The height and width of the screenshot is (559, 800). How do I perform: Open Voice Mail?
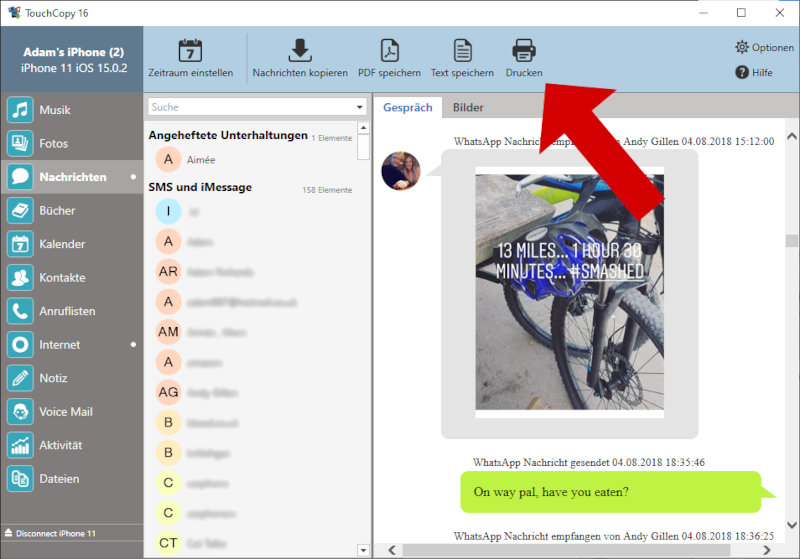pos(71,412)
